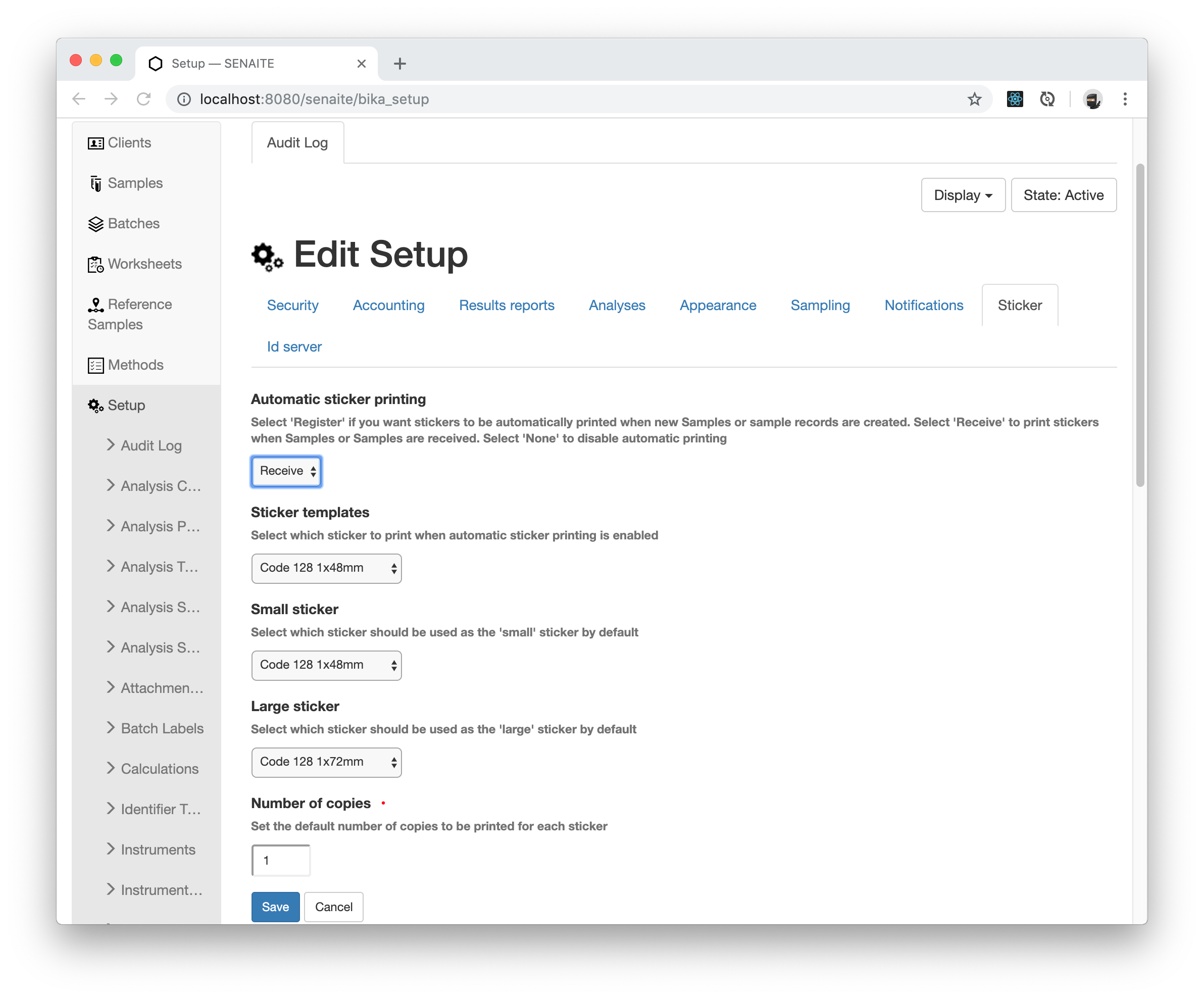1204x999 pixels.
Task: Expand the Identifier T... tree item
Action: coord(112,808)
